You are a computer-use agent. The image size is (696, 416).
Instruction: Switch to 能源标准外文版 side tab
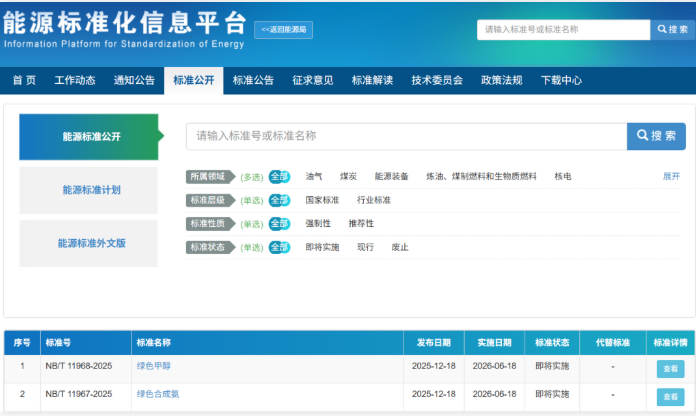tap(91, 243)
